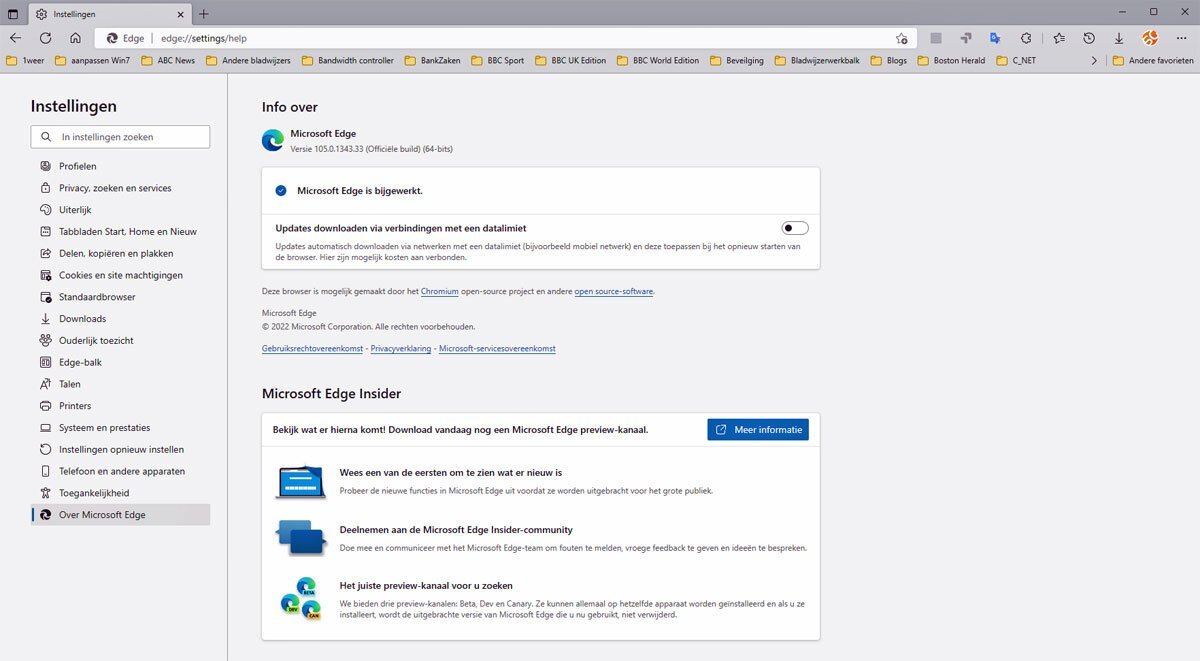
Task: Open the Blogs bookmark folder
Action: tap(889, 60)
